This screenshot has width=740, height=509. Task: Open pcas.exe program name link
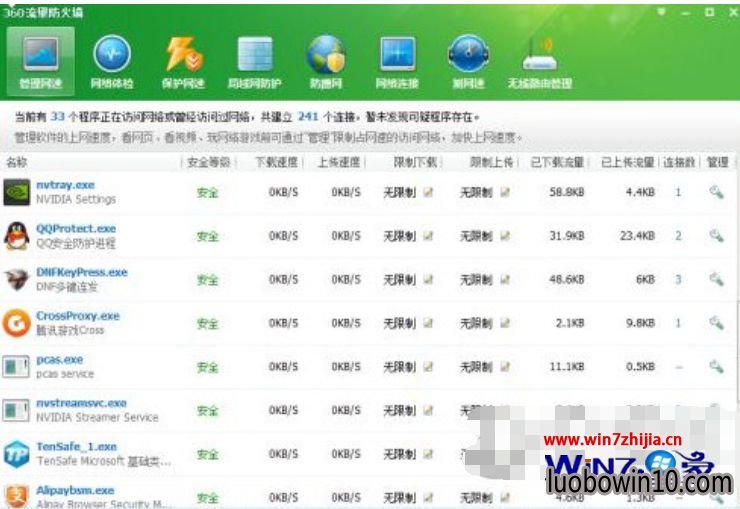[x=59, y=359]
